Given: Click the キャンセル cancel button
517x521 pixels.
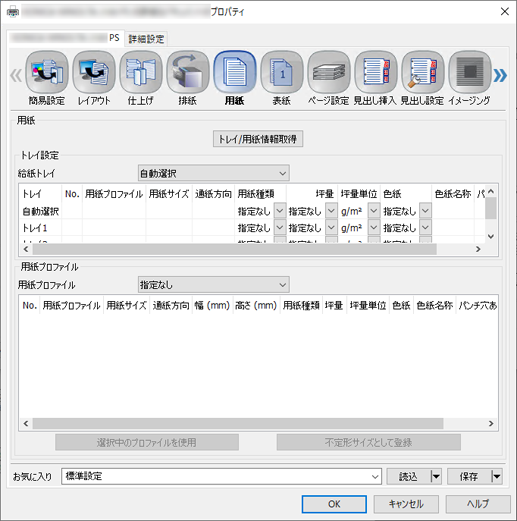Looking at the screenshot, I should (x=406, y=504).
